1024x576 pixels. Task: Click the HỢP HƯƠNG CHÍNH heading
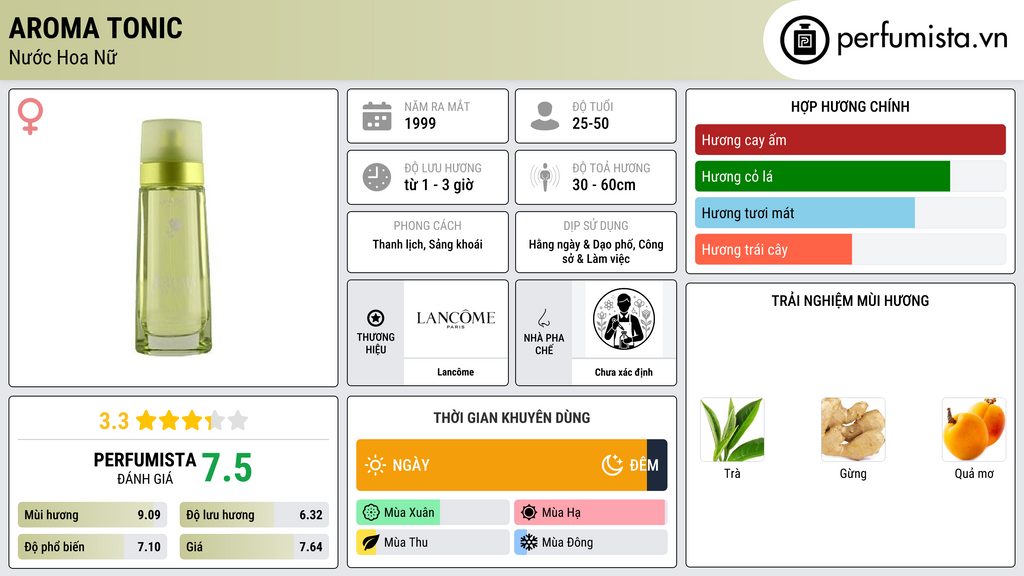[850, 106]
